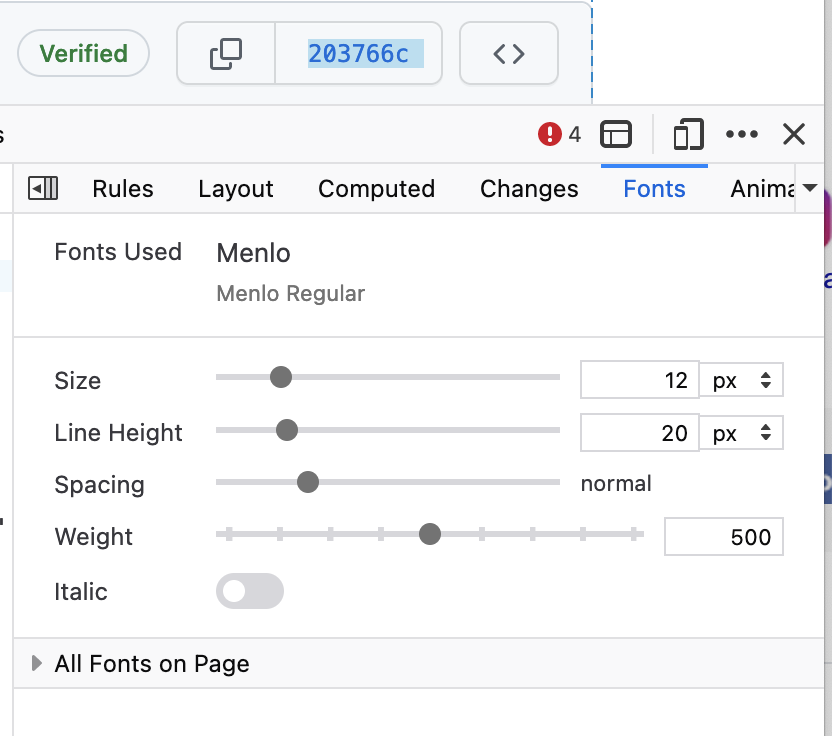Click the Menlo Regular font label
The width and height of the screenshot is (832, 736).
291,293
